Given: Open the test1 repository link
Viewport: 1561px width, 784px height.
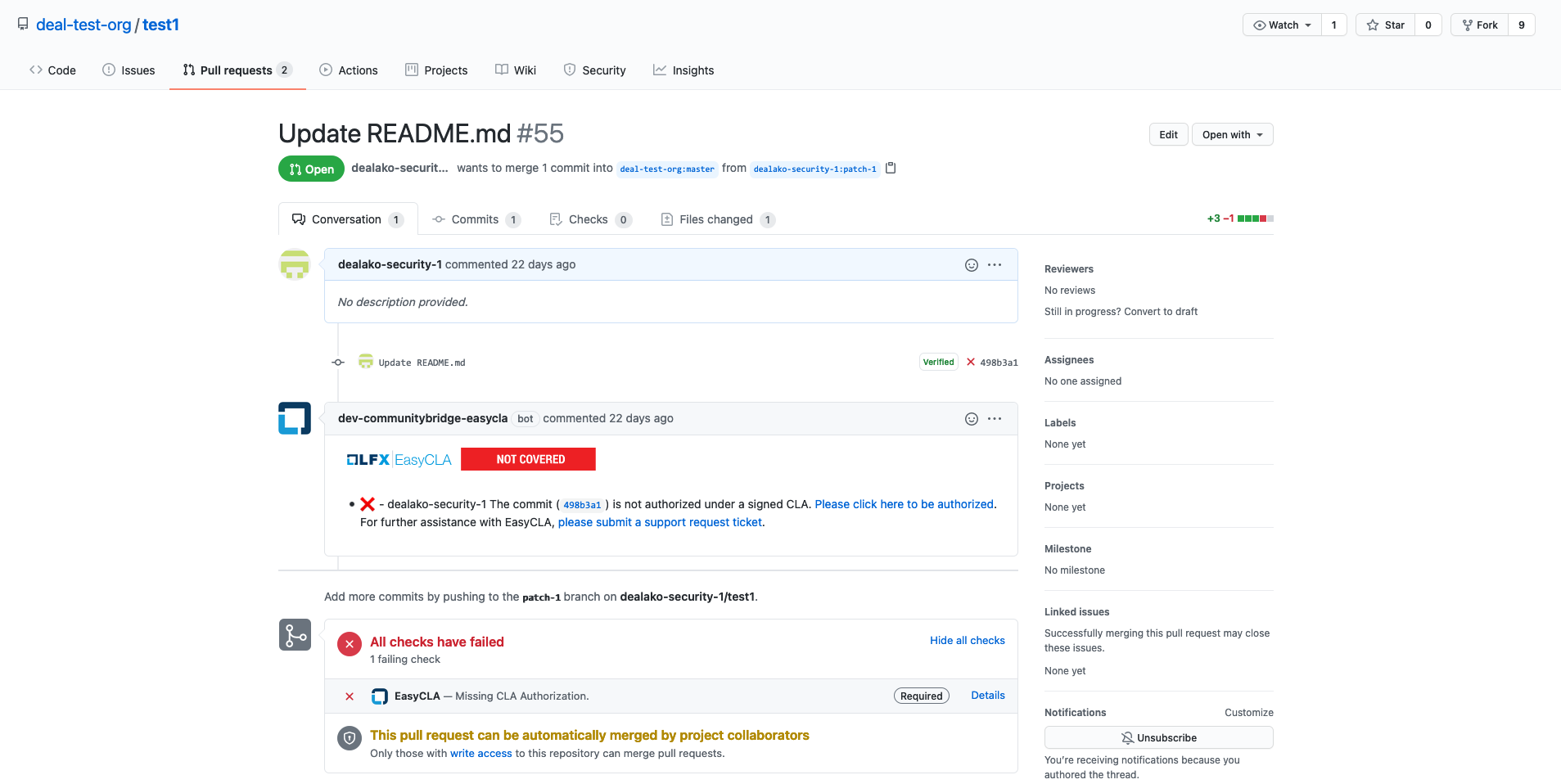Looking at the screenshot, I should pyautogui.click(x=160, y=25).
